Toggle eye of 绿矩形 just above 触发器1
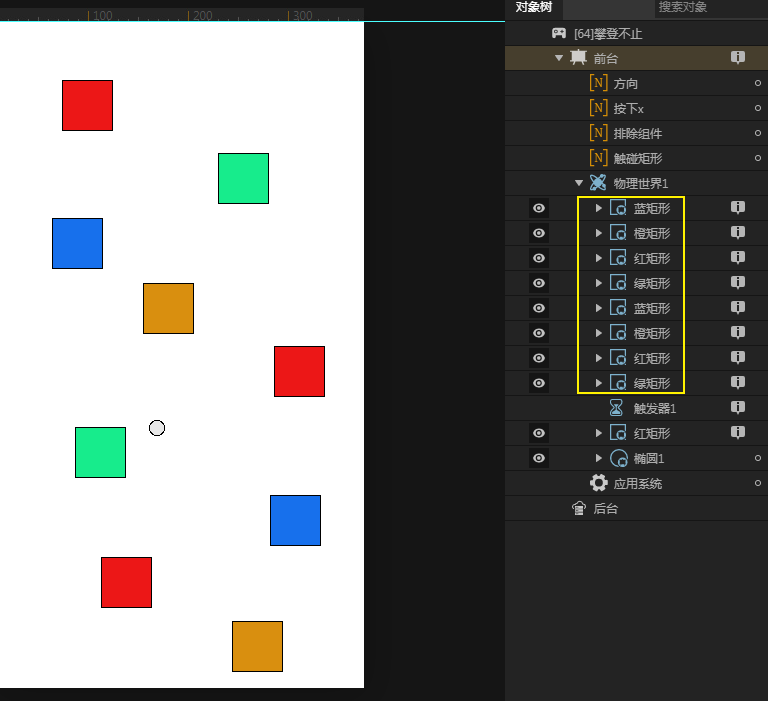 [539, 383]
